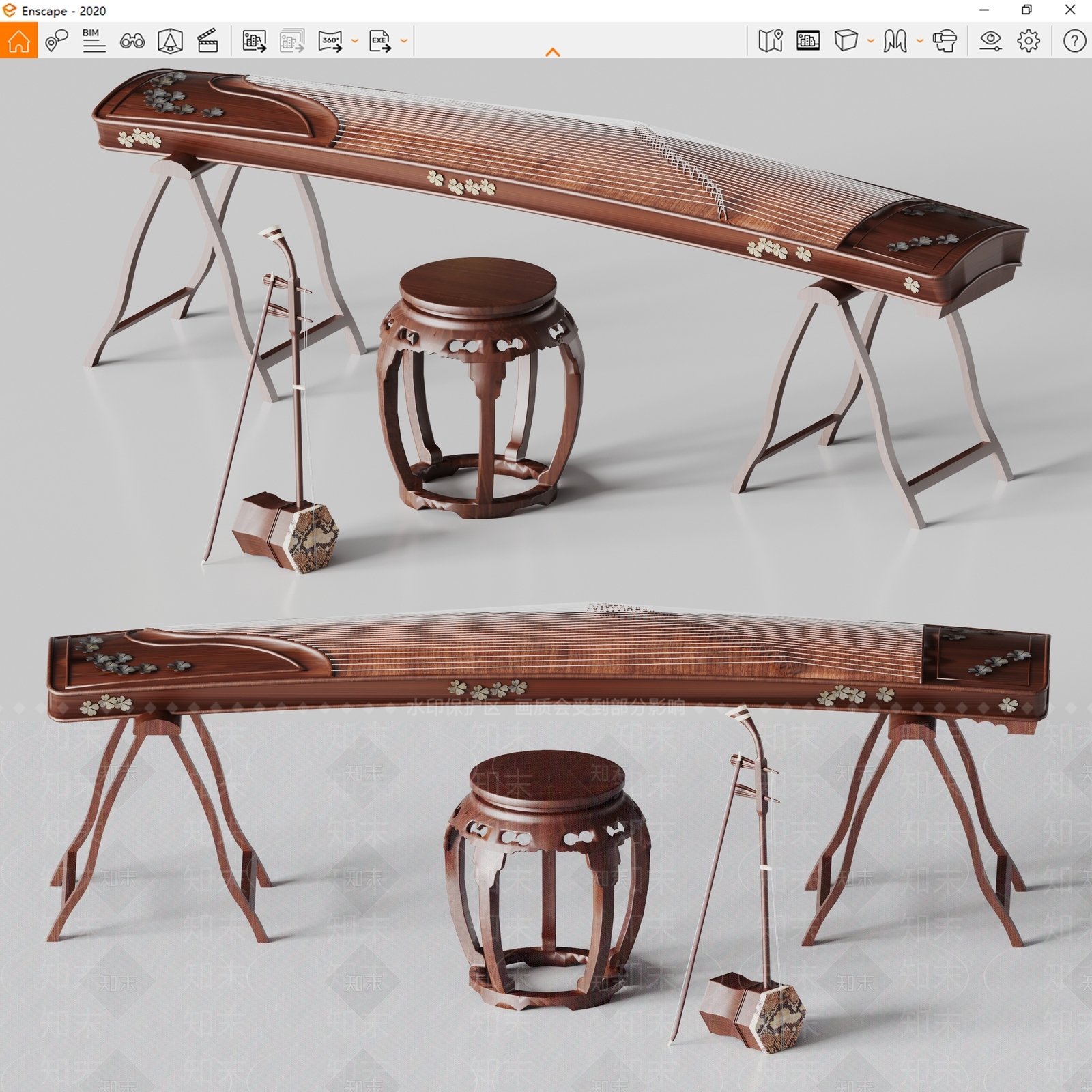The image size is (1092, 1092).
Task: Export a 360 degree panorama
Action: [x=330, y=41]
